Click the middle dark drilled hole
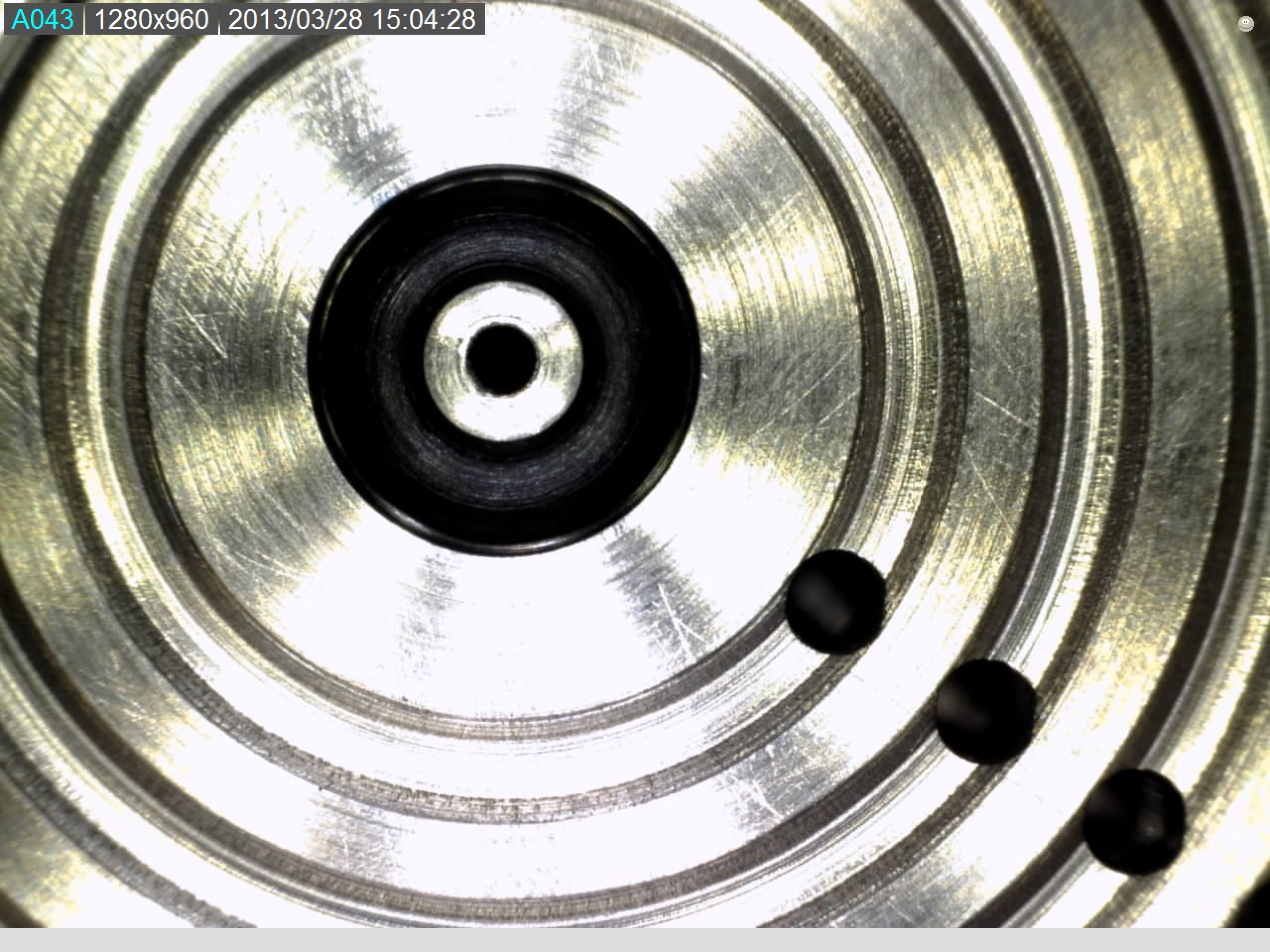This screenshot has height=952, width=1270. pos(985,712)
